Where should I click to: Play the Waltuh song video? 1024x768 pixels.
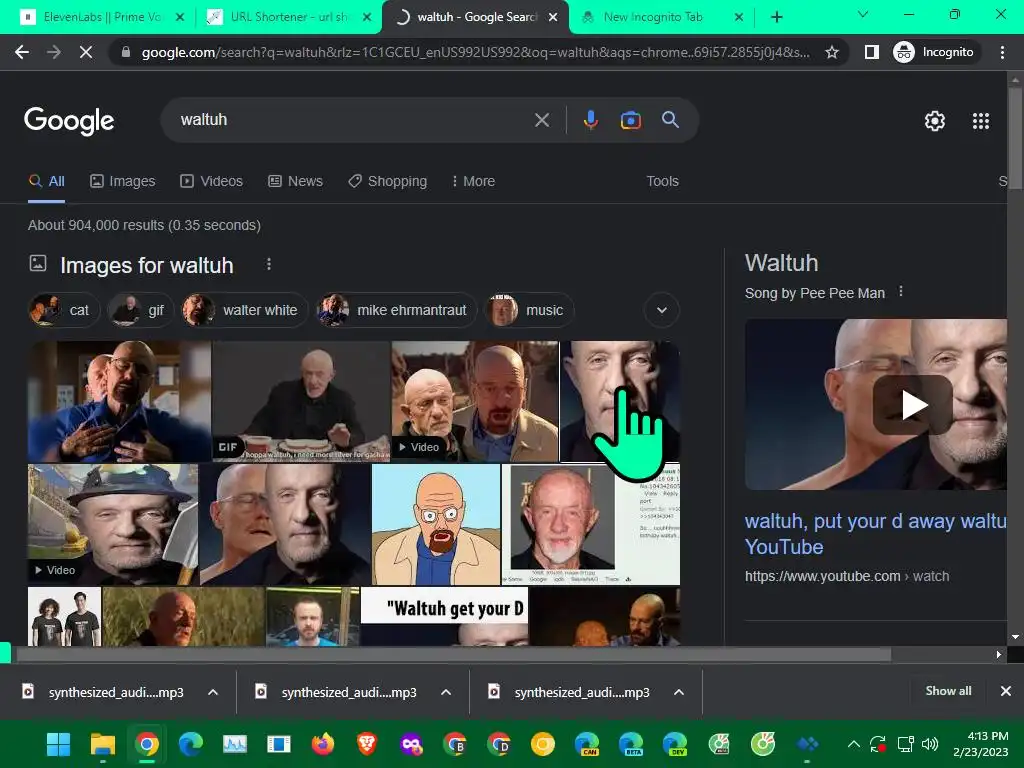(912, 404)
